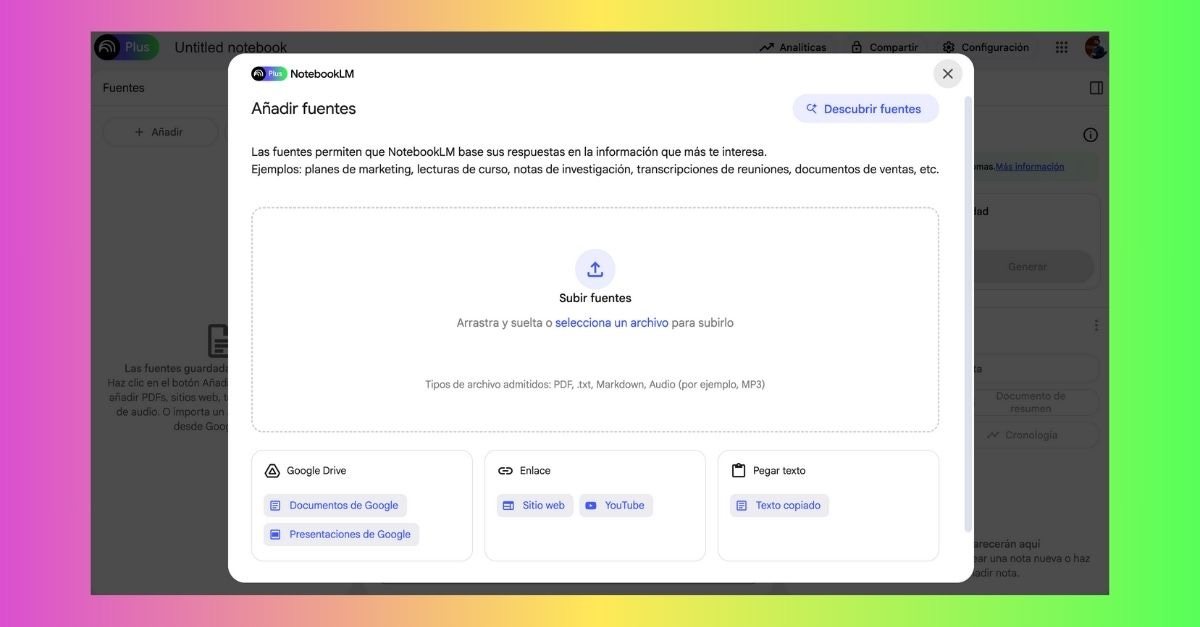Image resolution: width=1200 pixels, height=627 pixels.
Task: Click the Analíticas trend line icon
Action: point(767,47)
